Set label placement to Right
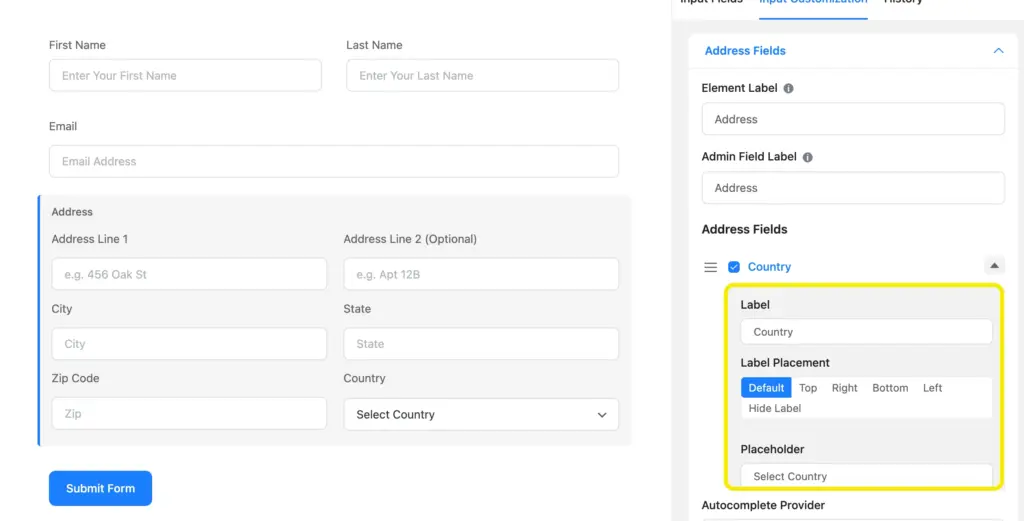 (844, 388)
